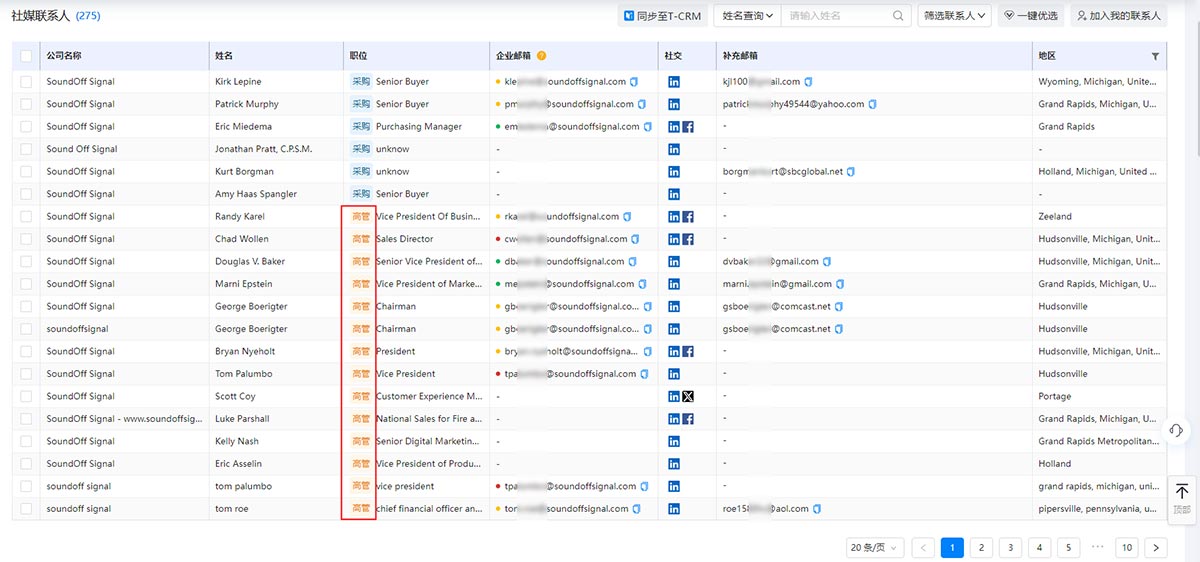Open LinkedIn profile for Kirk Lepine
The image size is (1200, 562).
pyautogui.click(x=674, y=82)
